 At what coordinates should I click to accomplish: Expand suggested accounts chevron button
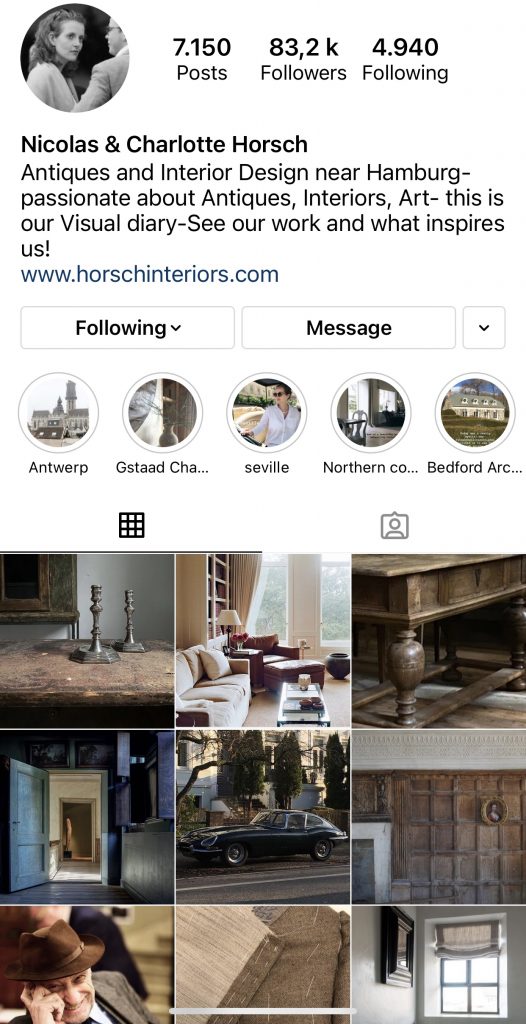click(x=484, y=328)
